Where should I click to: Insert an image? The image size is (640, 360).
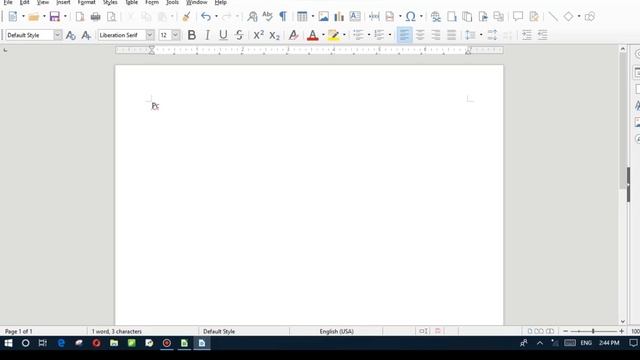[x=323, y=16]
